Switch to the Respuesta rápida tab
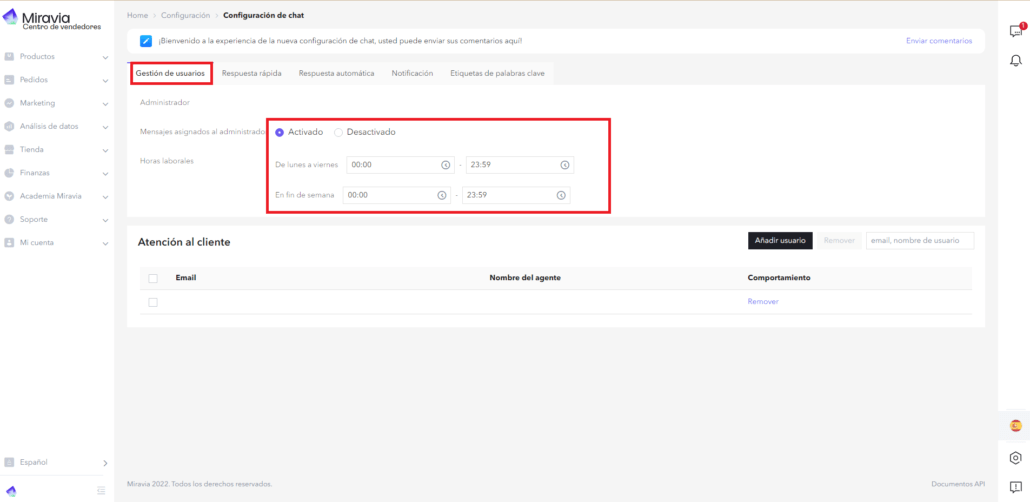Screen dimensions: 1030x502 click(251, 74)
